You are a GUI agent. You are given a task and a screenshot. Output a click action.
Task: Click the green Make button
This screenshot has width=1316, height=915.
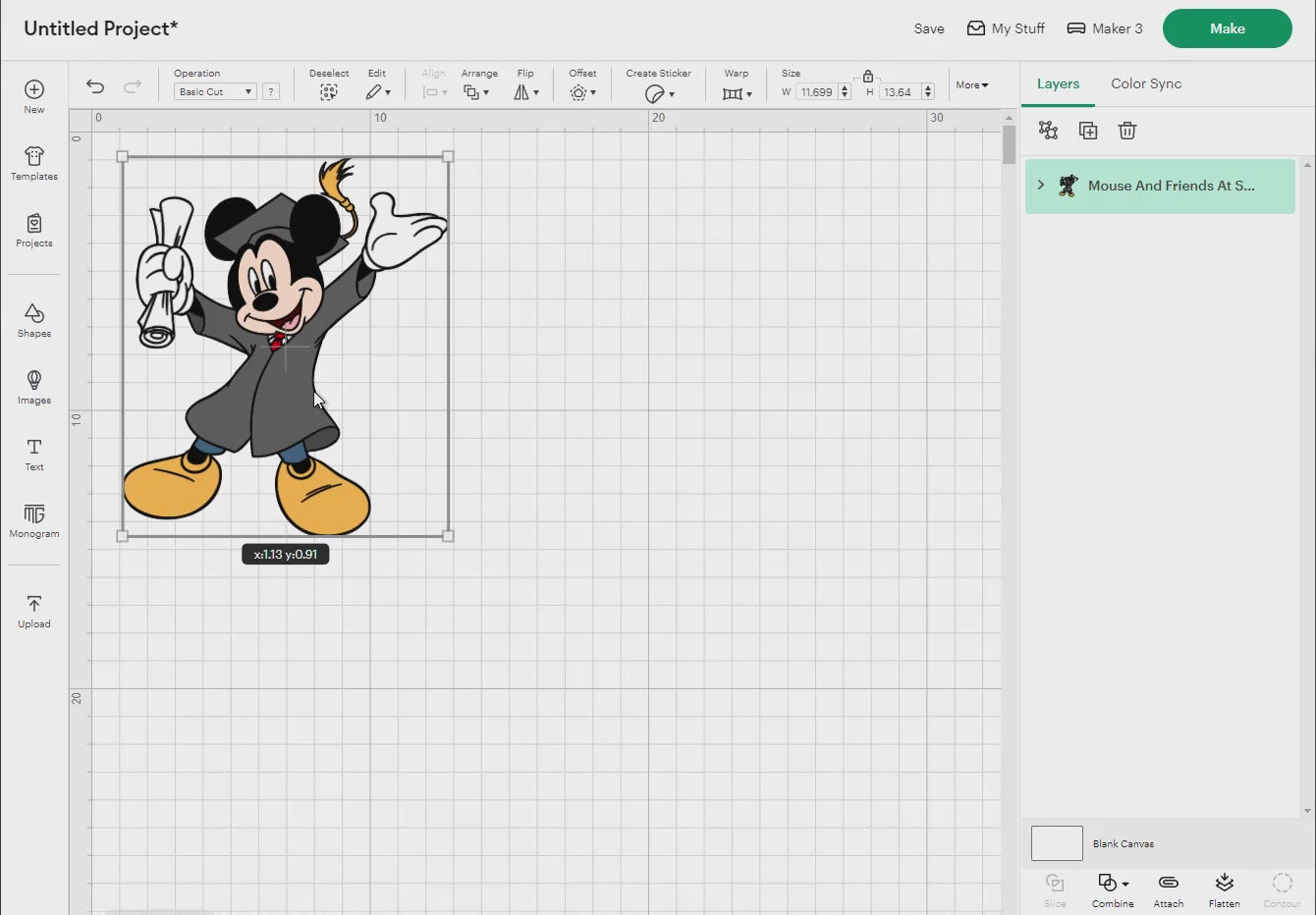[x=1227, y=28]
